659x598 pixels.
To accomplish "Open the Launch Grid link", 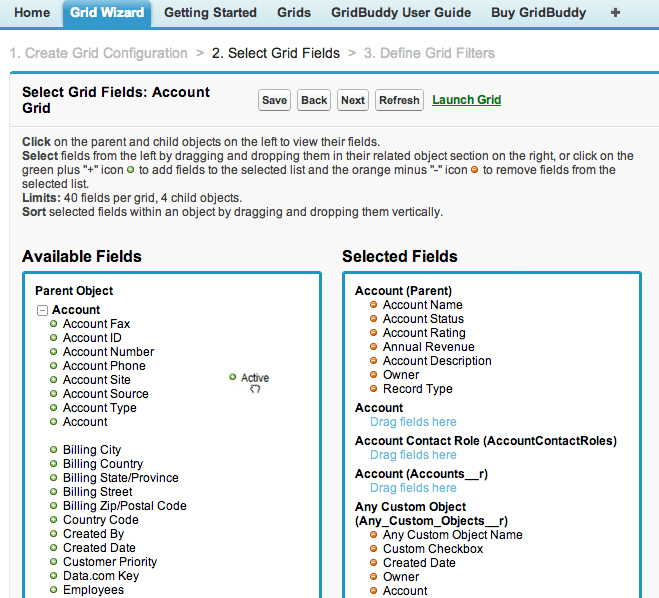I will [466, 100].
